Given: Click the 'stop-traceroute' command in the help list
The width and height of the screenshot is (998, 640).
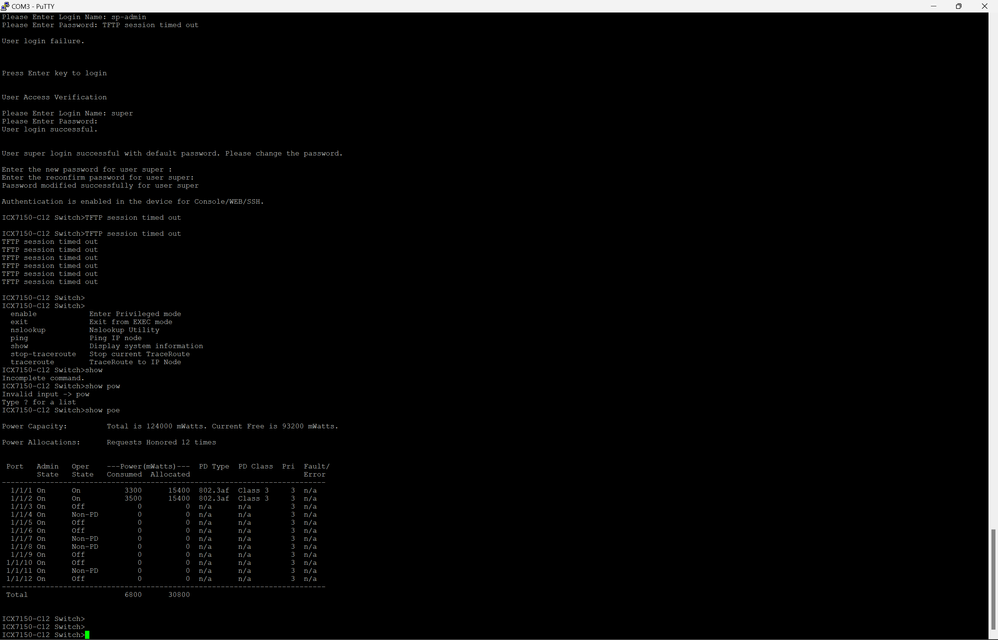Looking at the screenshot, I should (x=43, y=354).
